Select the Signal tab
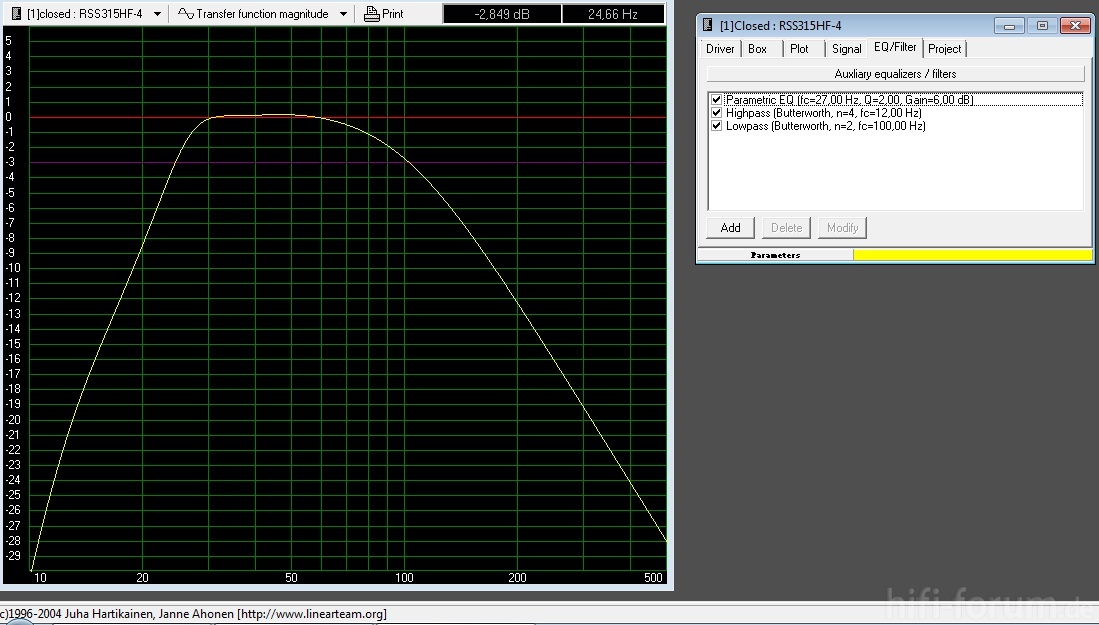The image size is (1099, 625). (x=846, y=49)
